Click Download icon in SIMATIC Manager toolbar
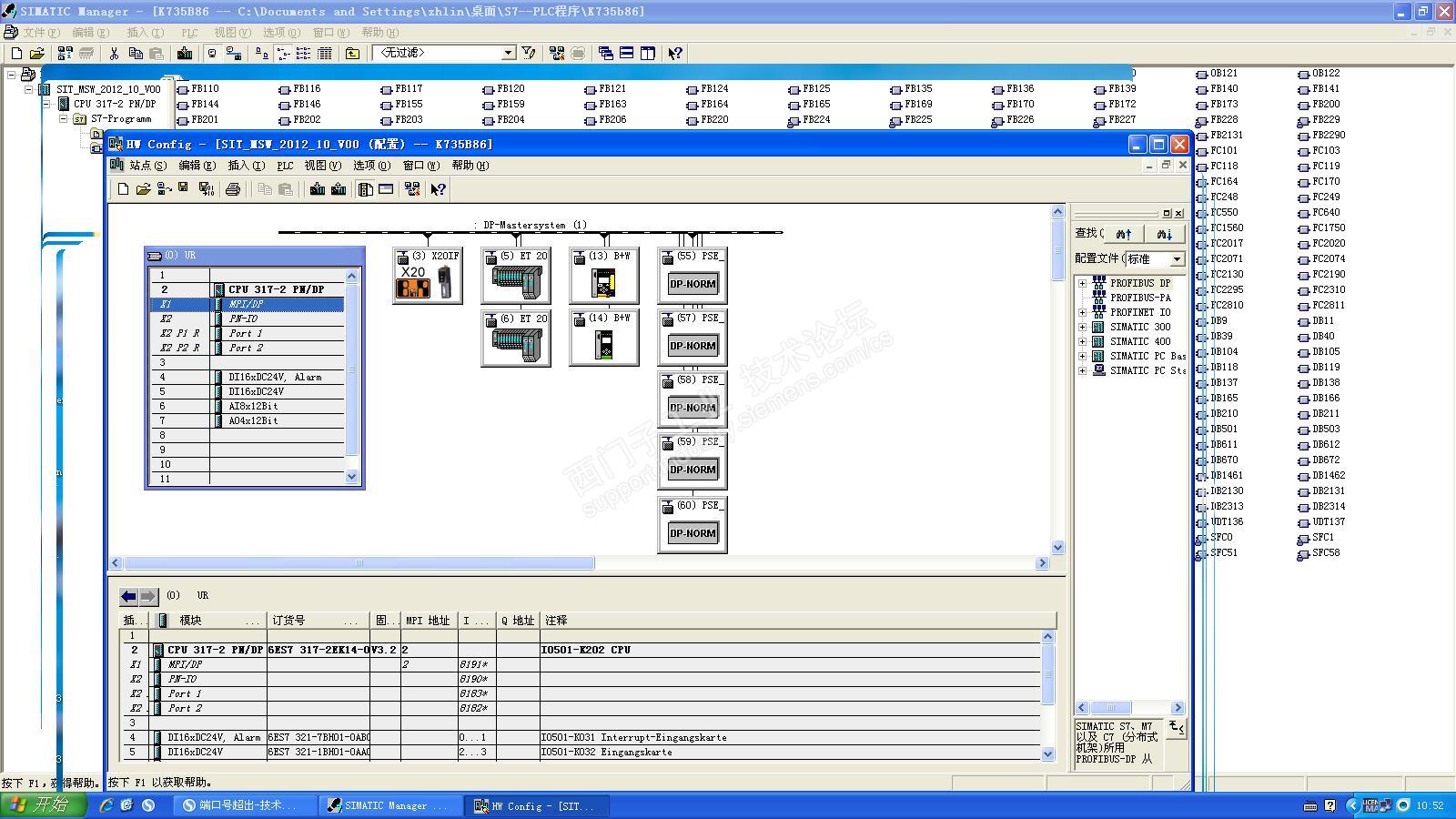1456x819 pixels. click(185, 54)
